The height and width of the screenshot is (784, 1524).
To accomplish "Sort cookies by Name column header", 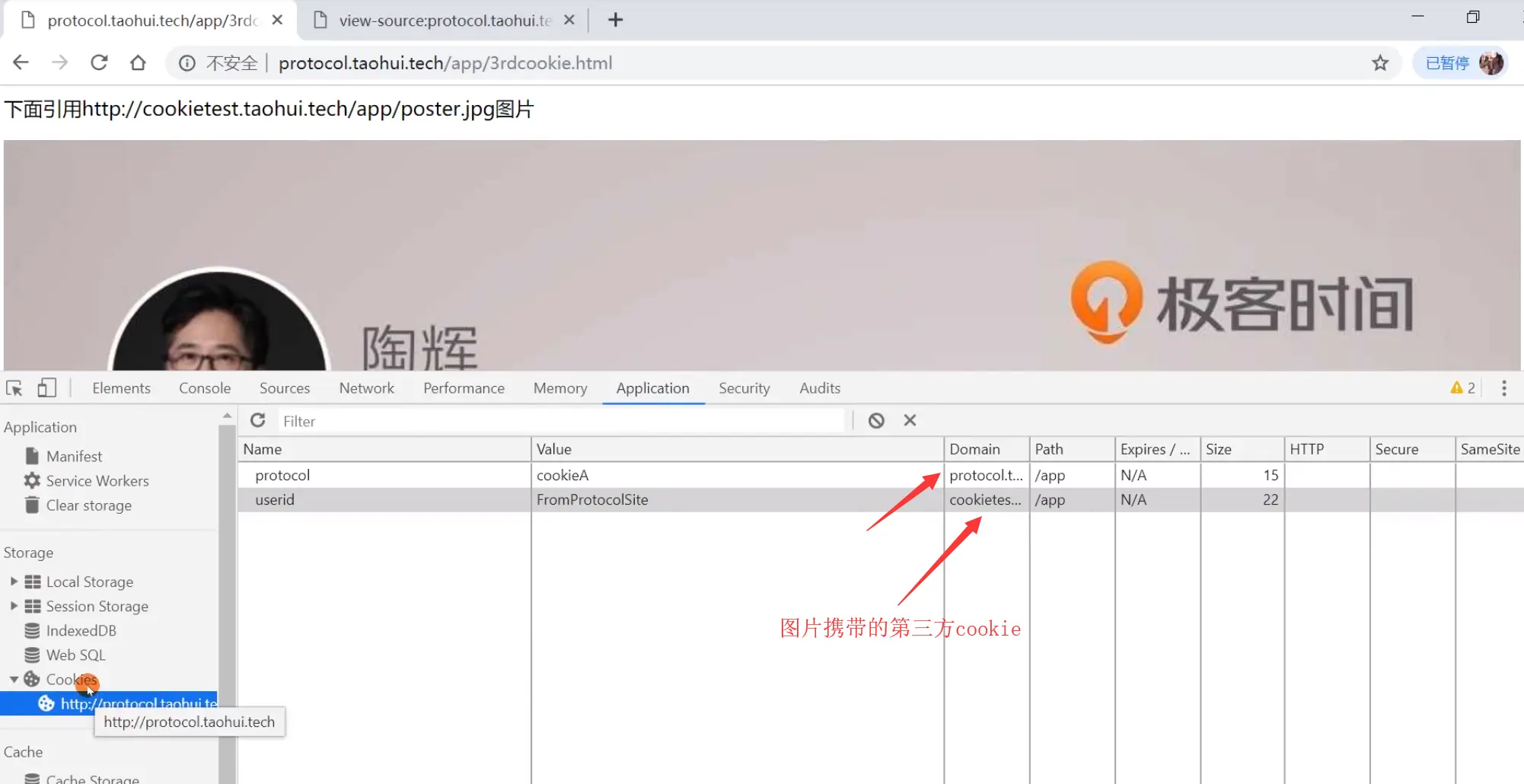I will (384, 449).
